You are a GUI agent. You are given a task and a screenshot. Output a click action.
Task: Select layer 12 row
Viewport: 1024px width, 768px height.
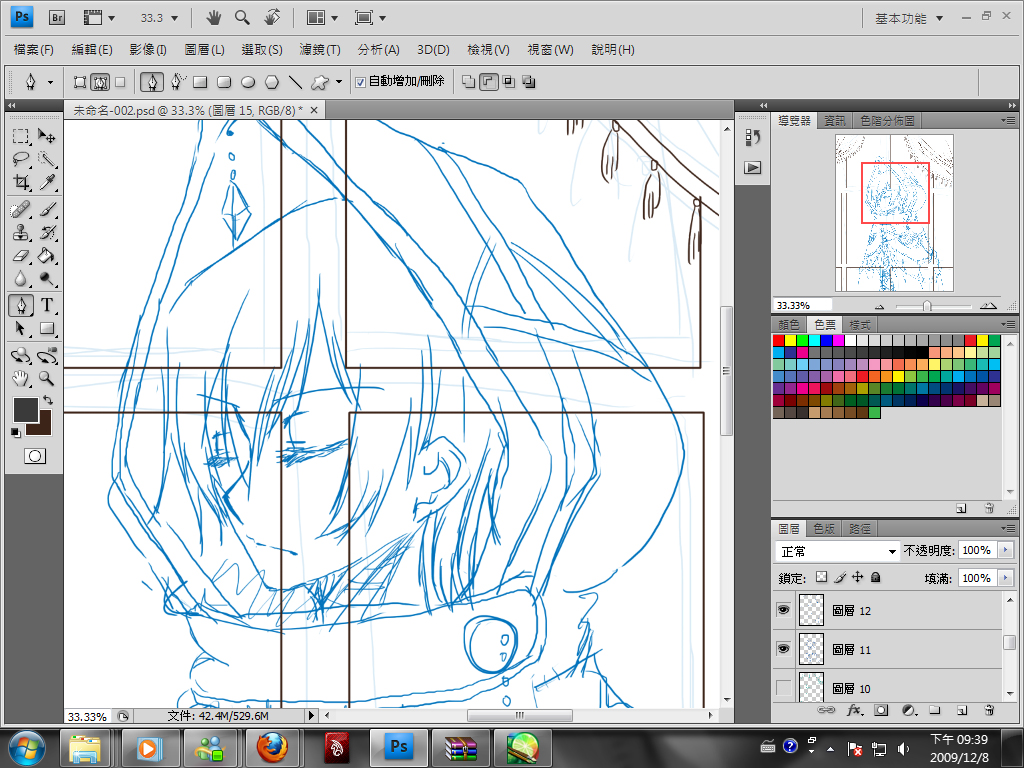(888, 610)
